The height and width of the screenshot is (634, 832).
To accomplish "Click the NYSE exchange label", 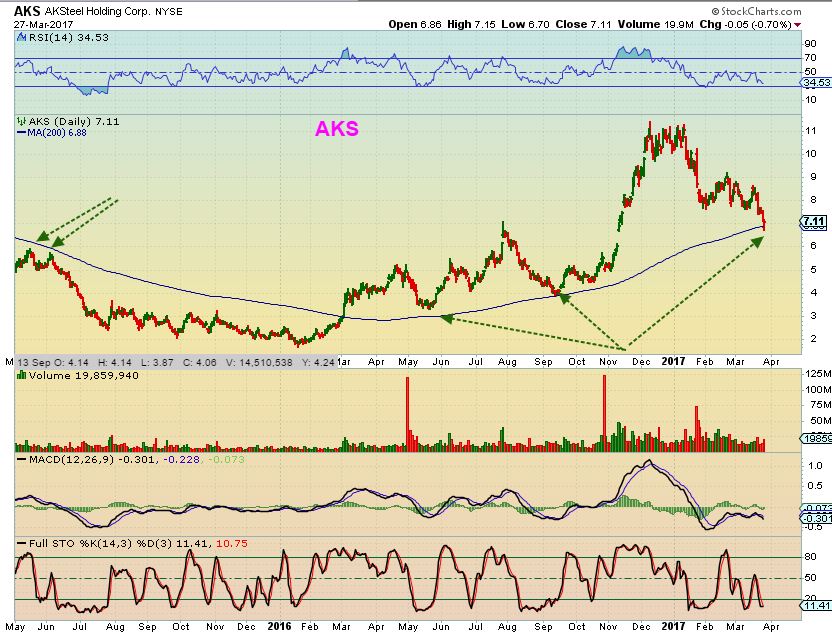I will (168, 12).
